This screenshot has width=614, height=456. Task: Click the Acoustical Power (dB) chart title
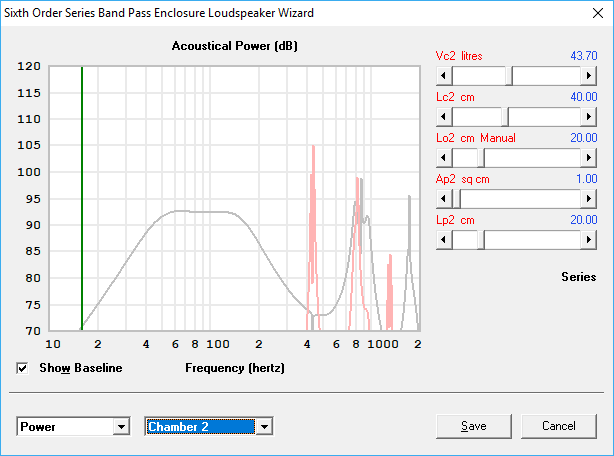point(235,46)
